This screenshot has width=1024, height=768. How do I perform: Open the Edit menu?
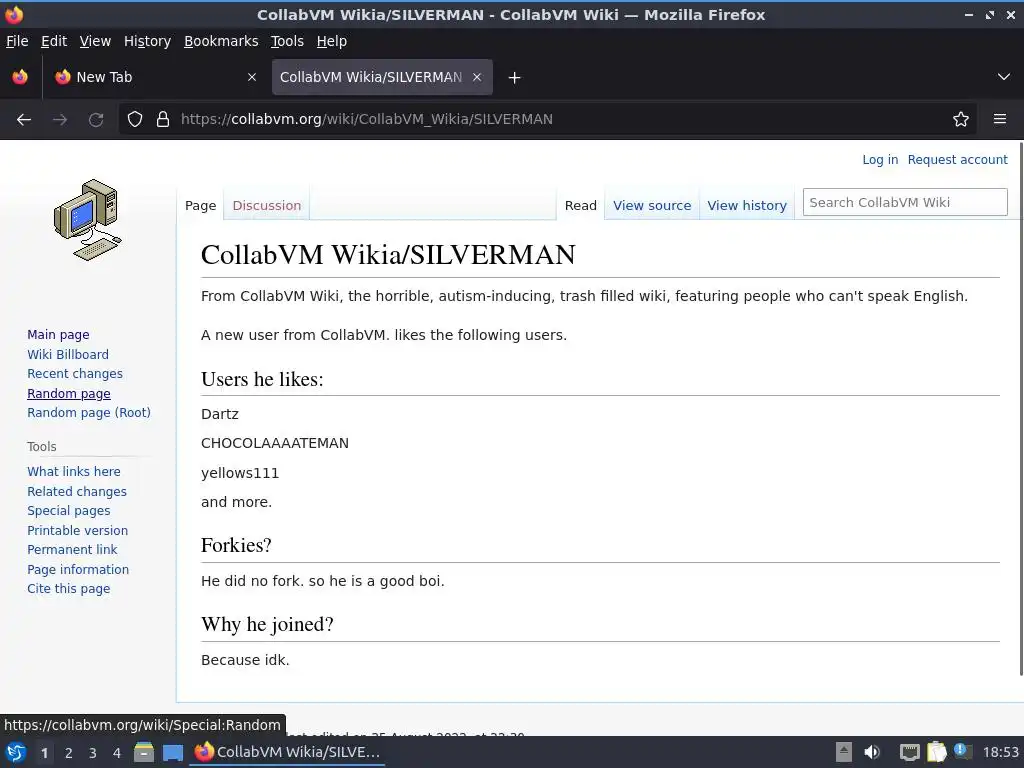click(x=54, y=41)
